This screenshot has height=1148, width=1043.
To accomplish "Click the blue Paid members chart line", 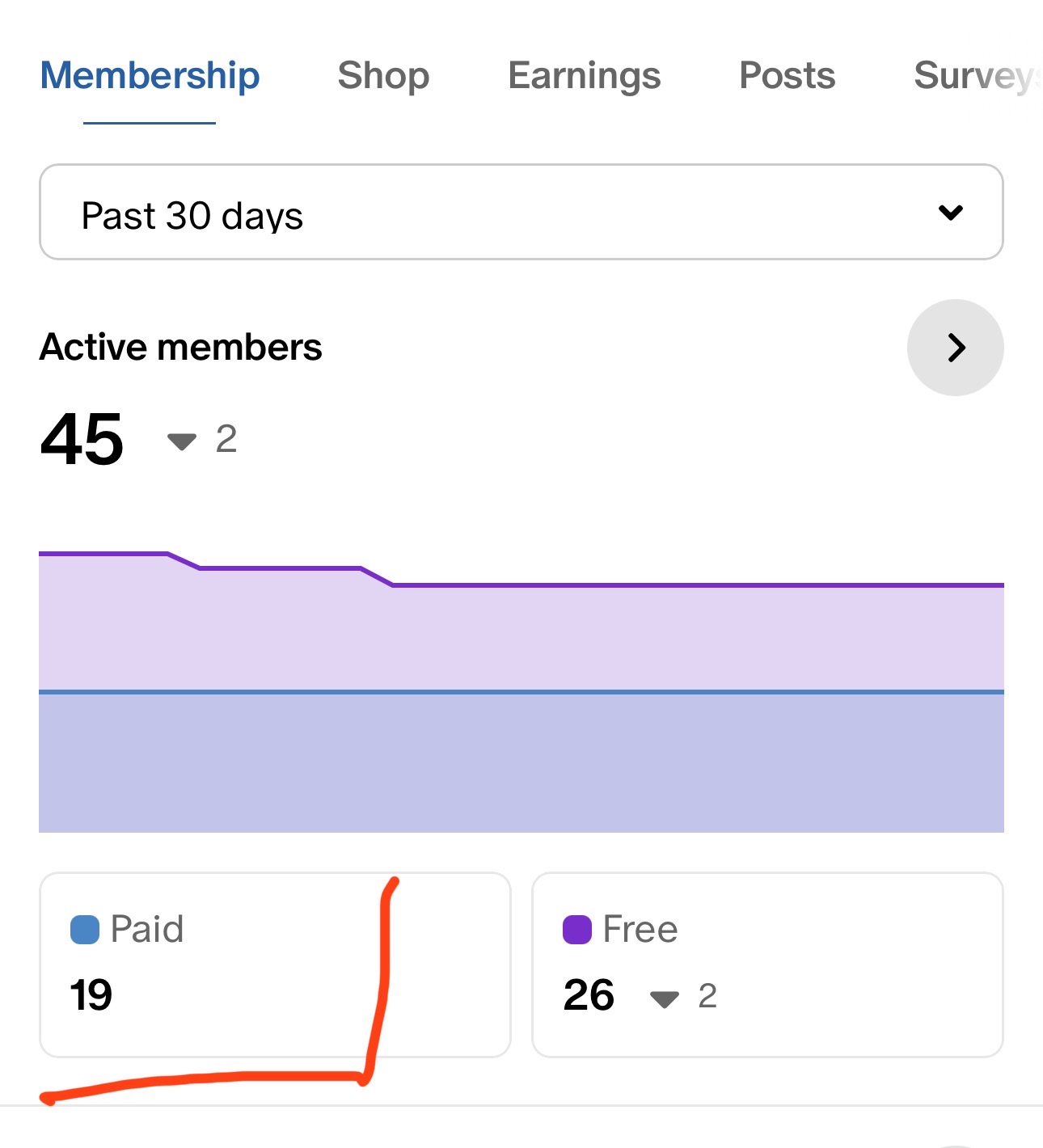I will click(521, 692).
